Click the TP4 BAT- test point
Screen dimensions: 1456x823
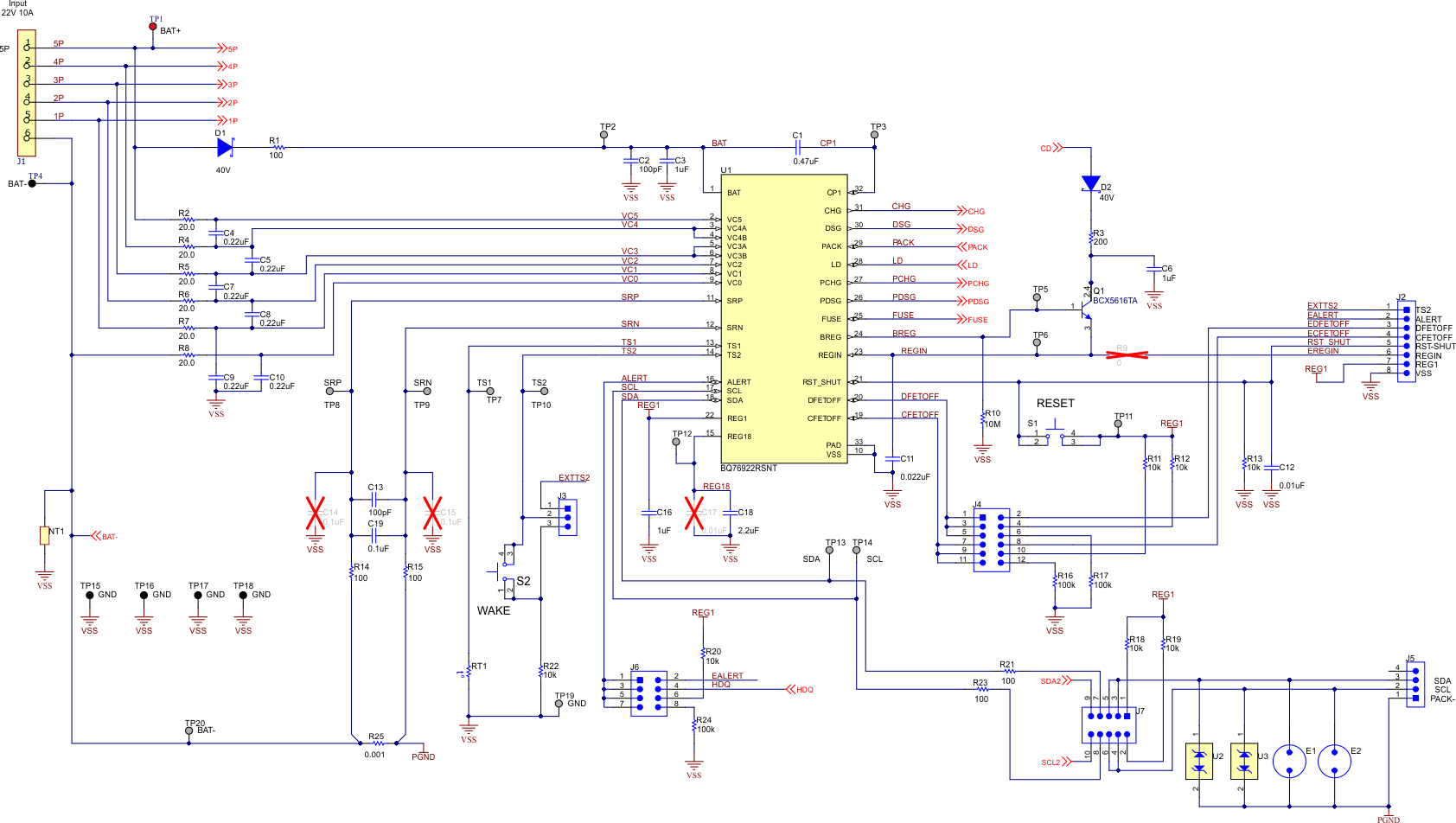pos(32,183)
